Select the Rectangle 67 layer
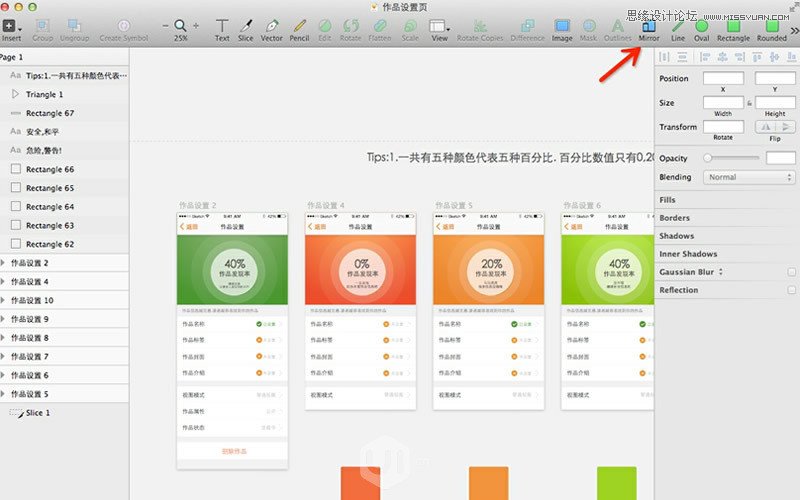This screenshot has width=800, height=500. (x=64, y=113)
